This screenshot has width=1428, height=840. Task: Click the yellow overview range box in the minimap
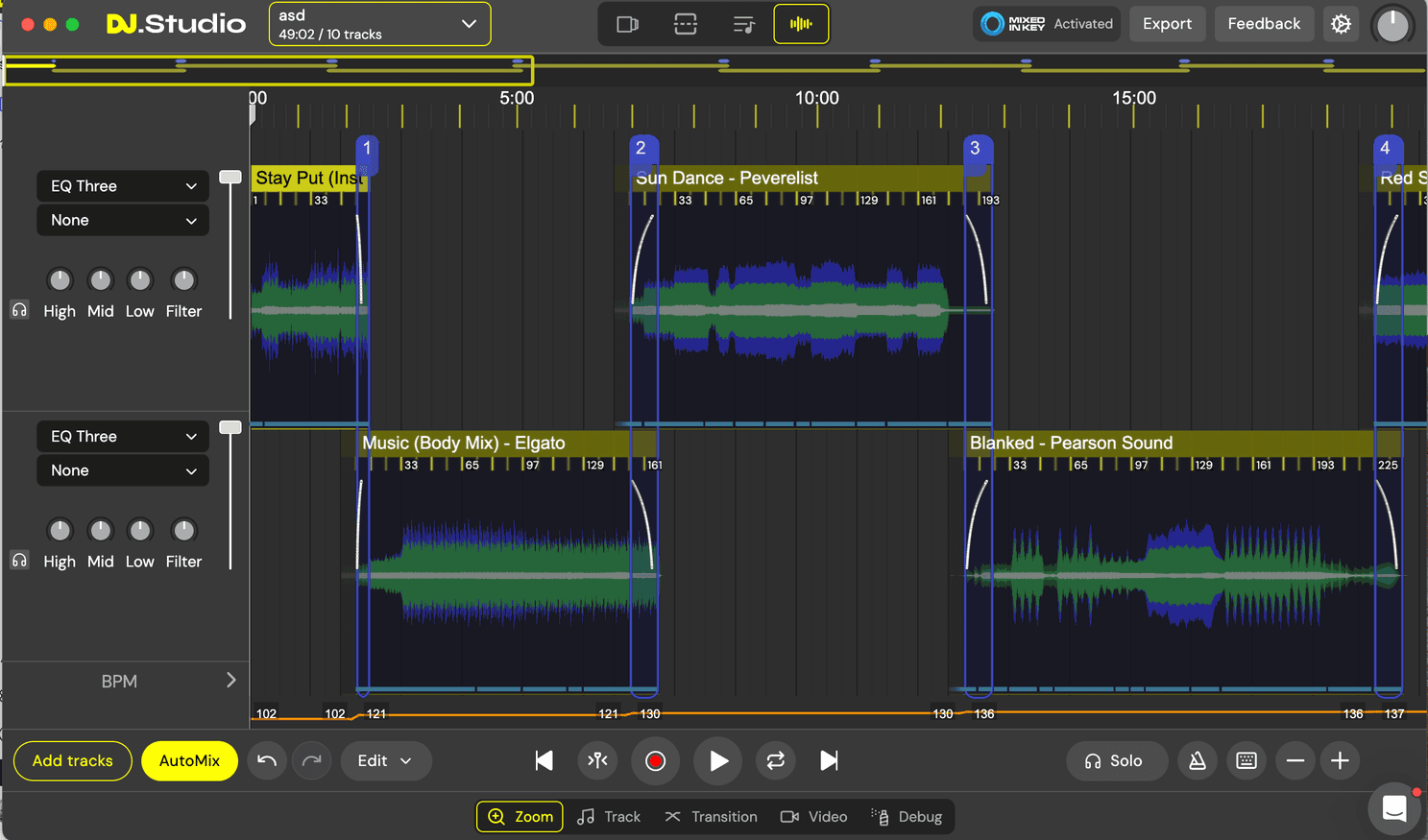pyautogui.click(x=268, y=70)
